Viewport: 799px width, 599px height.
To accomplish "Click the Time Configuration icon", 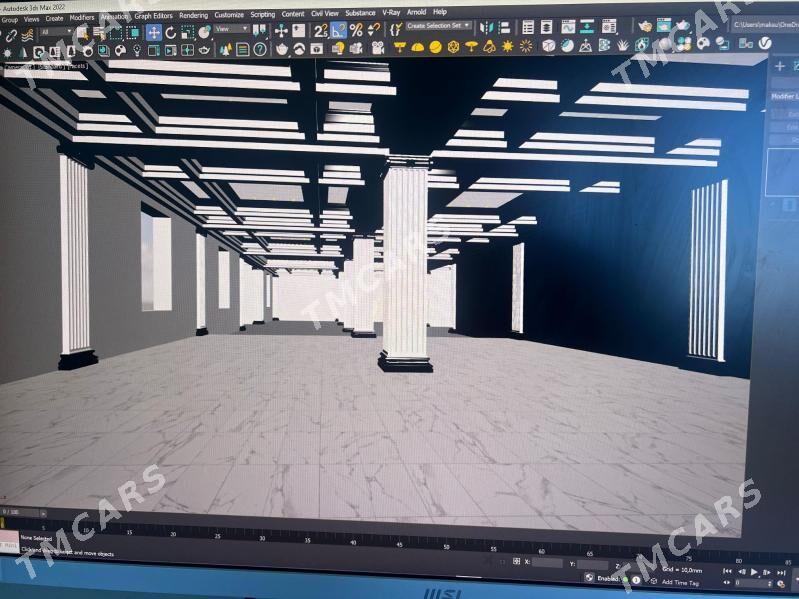I will point(781,584).
